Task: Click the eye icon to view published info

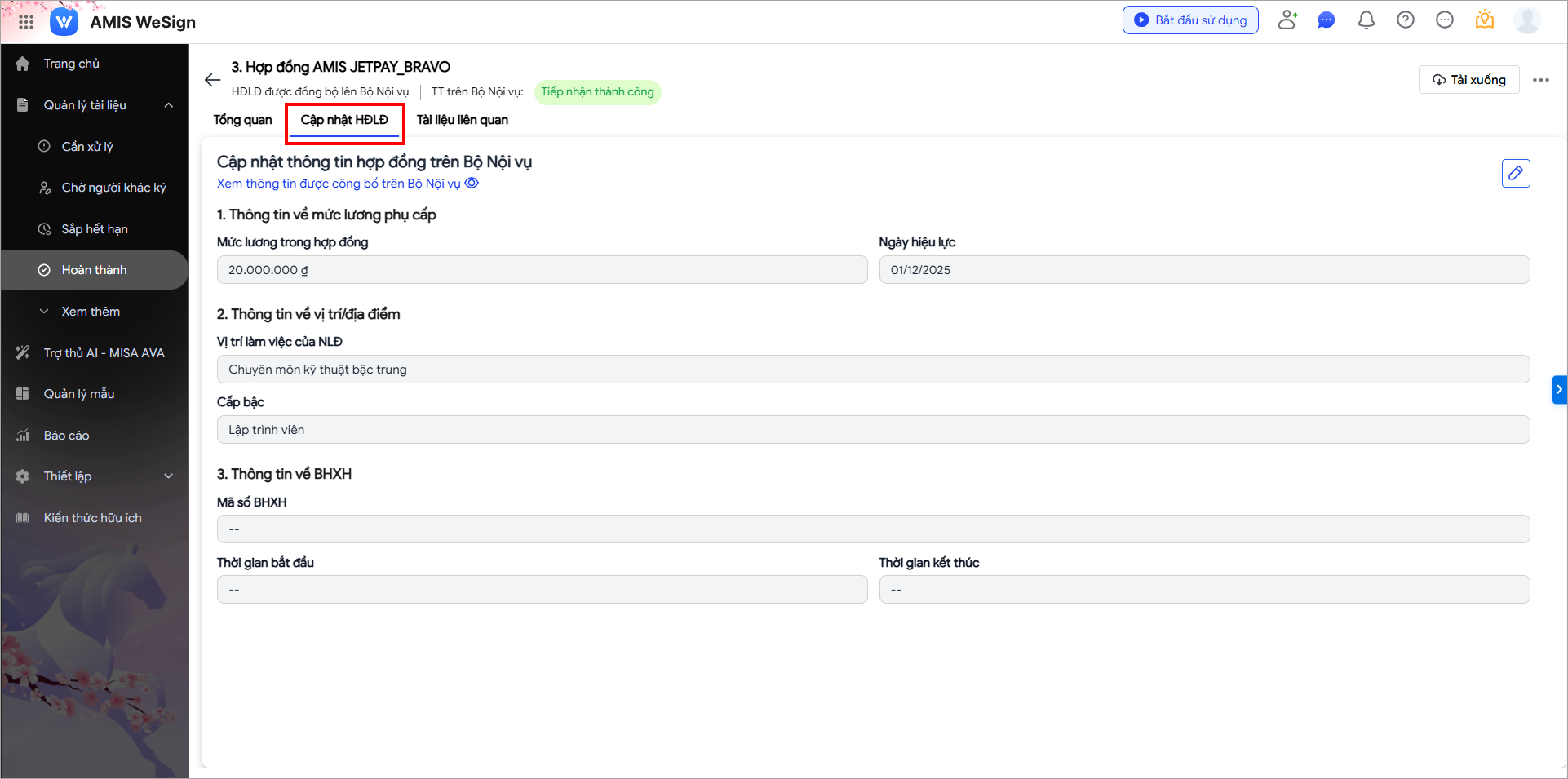Action: point(472,184)
